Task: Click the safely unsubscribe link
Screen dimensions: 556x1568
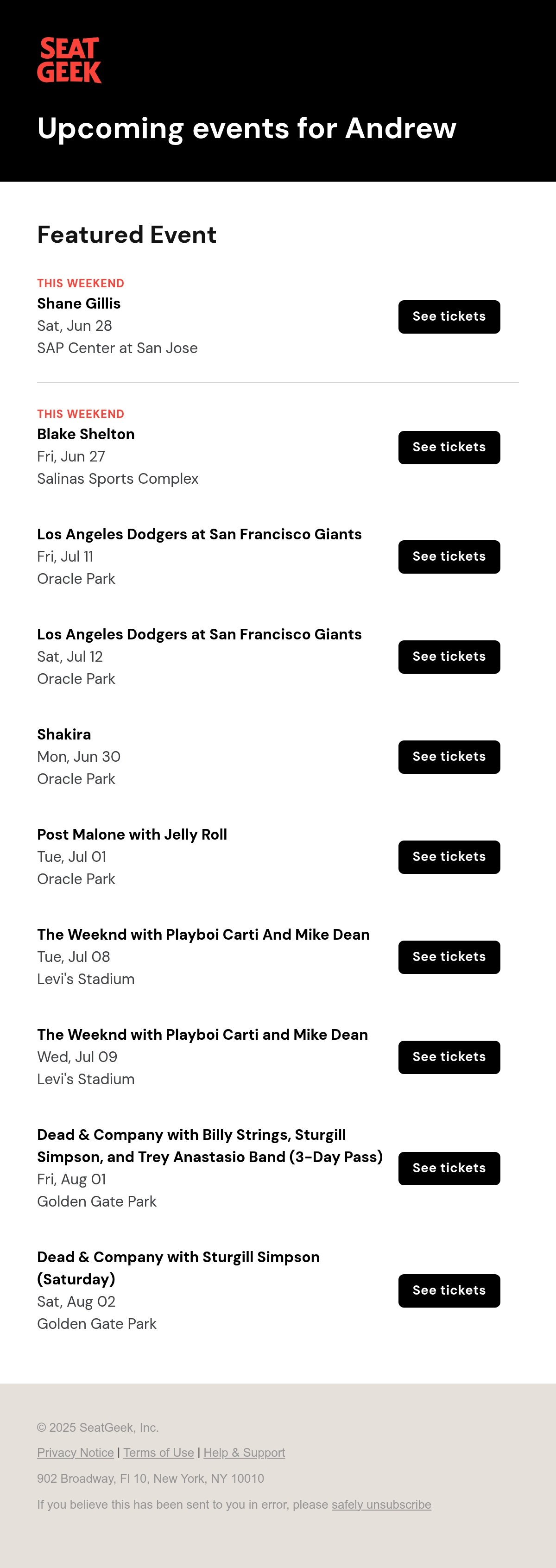Action: (381, 1504)
